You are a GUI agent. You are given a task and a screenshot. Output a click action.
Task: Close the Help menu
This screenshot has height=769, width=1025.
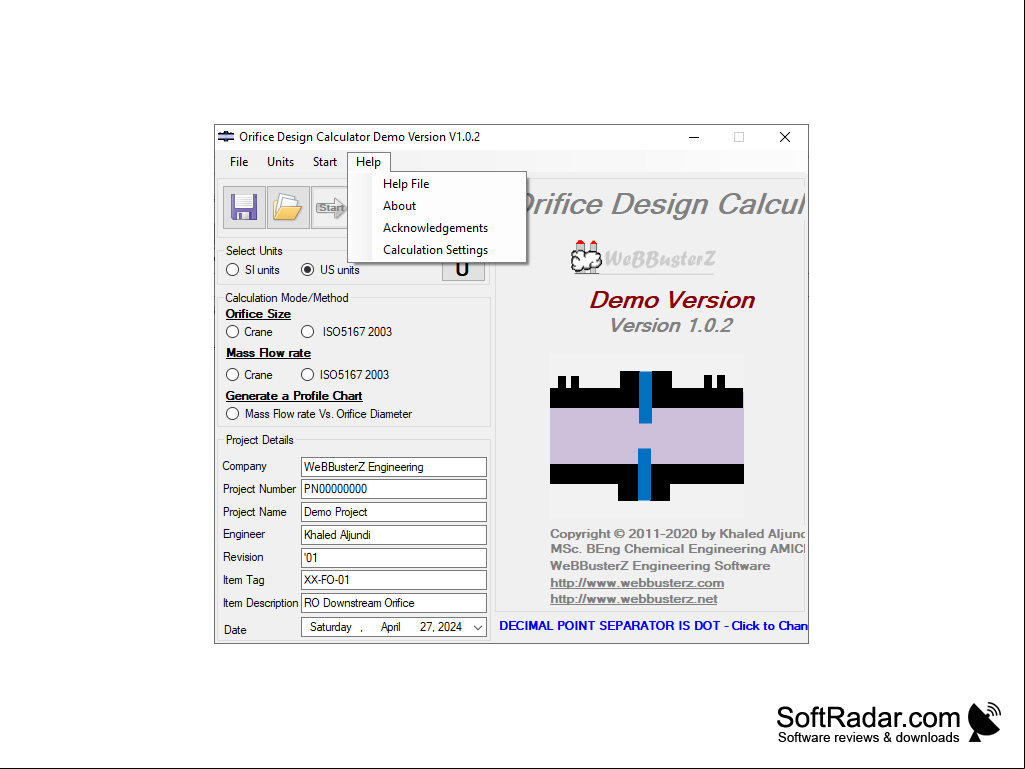tap(369, 162)
